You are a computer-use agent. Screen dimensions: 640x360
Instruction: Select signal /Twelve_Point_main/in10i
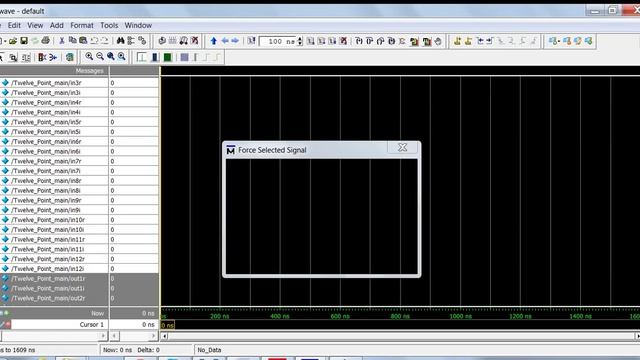tap(48, 230)
